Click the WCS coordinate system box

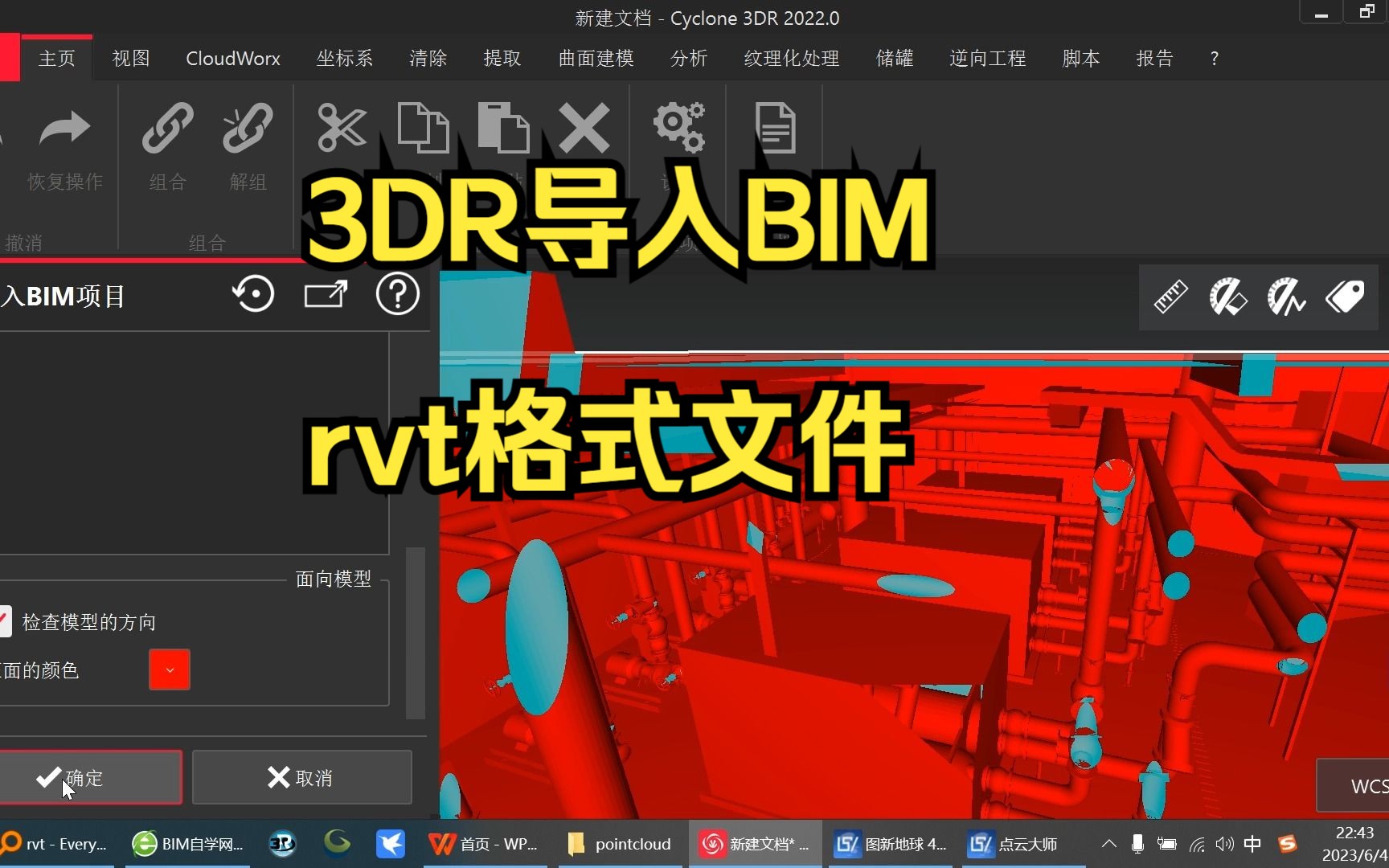(1355, 785)
